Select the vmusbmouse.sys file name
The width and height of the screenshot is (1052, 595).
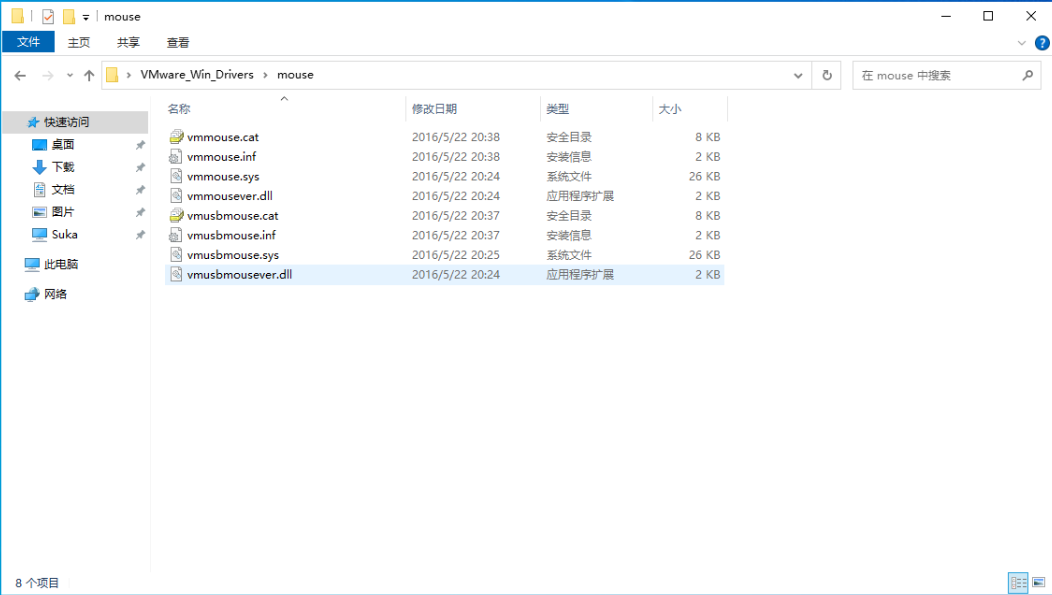tap(233, 255)
